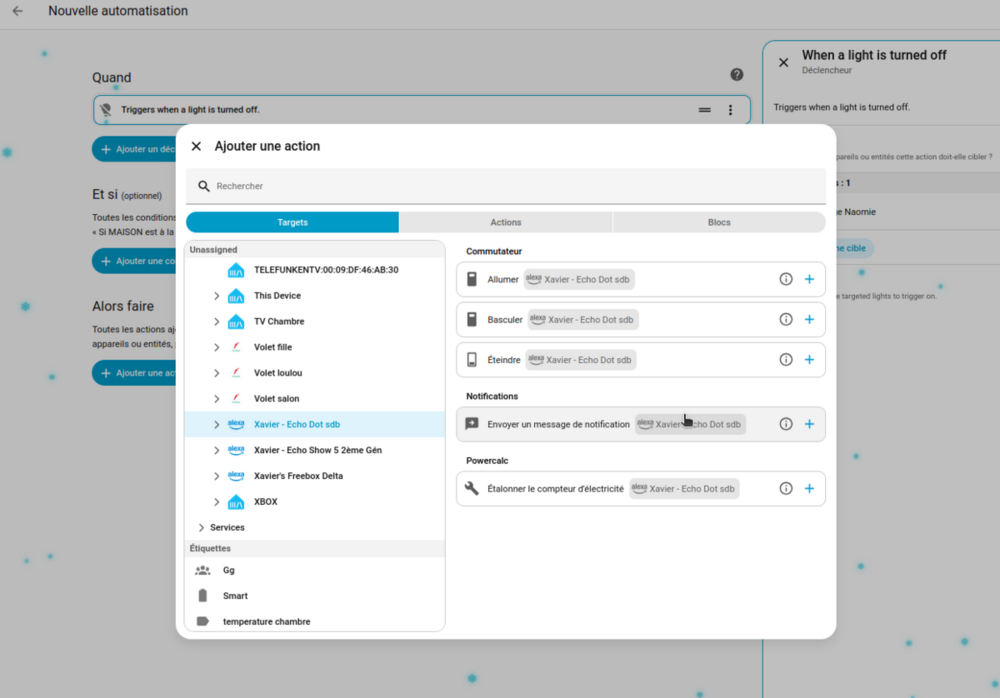This screenshot has width=1000, height=698.
Task: Select the Volet loulou device
Action: click(315, 373)
